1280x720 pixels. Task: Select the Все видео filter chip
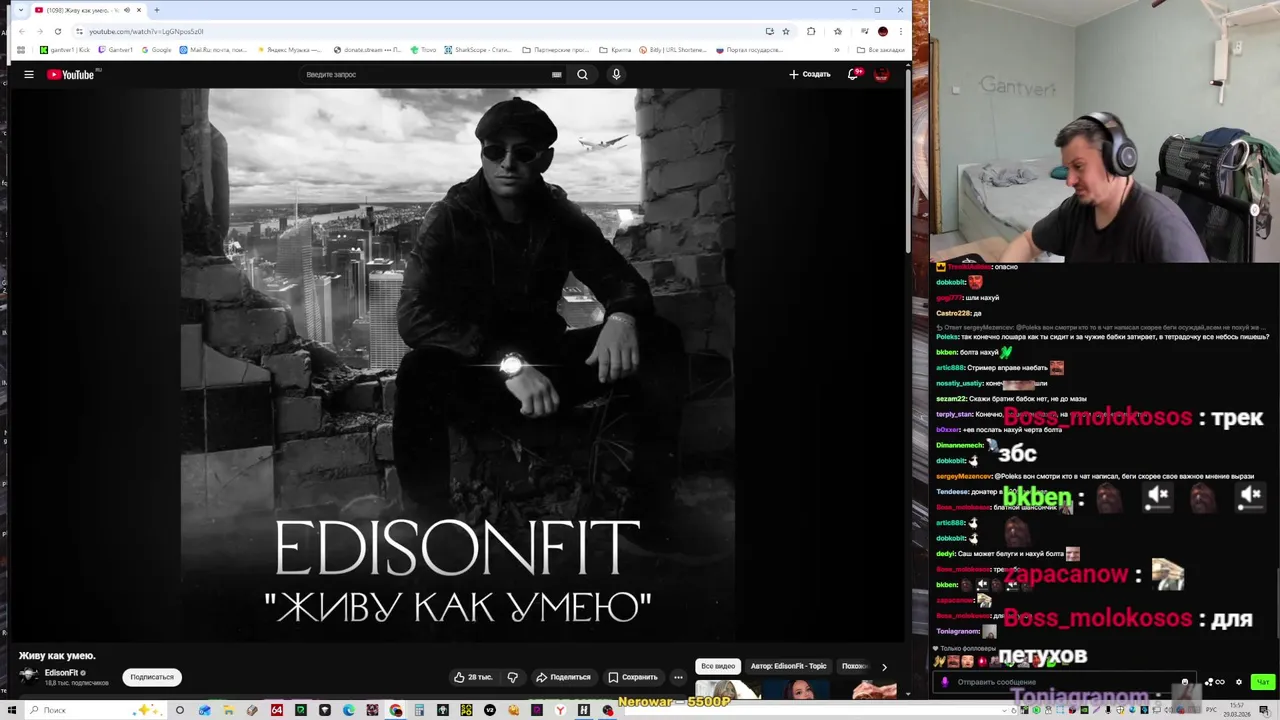(x=718, y=666)
